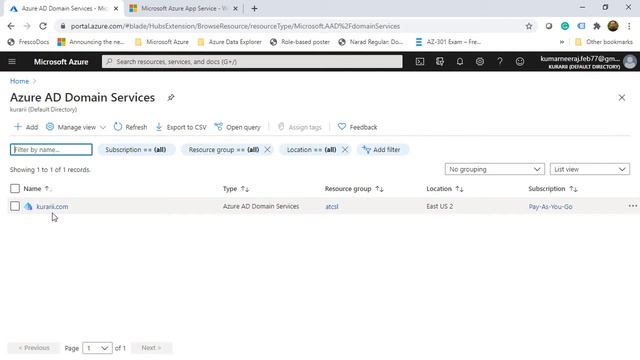Open the FrescoDocs bookmark
The height and width of the screenshot is (360, 640).
click(x=29, y=42)
